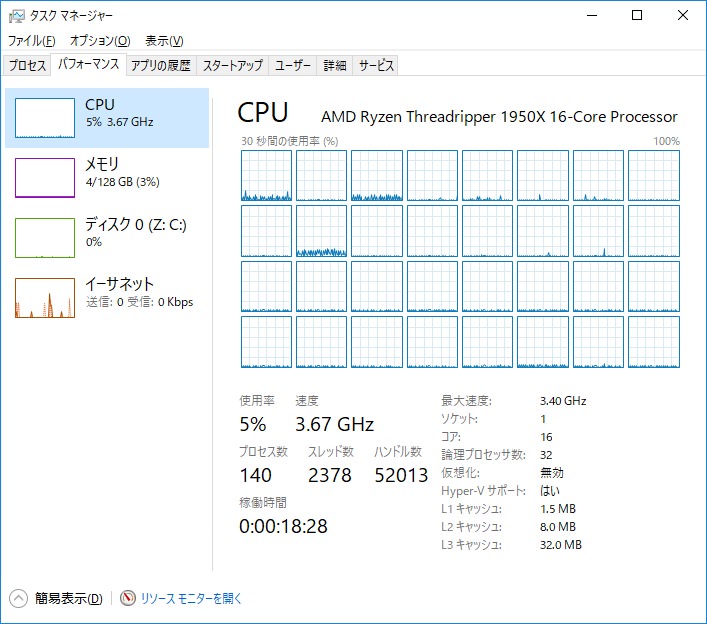Viewport: 707px width, 624px height.
Task: Click the bottom-right logical processor graph
Action: click(654, 342)
